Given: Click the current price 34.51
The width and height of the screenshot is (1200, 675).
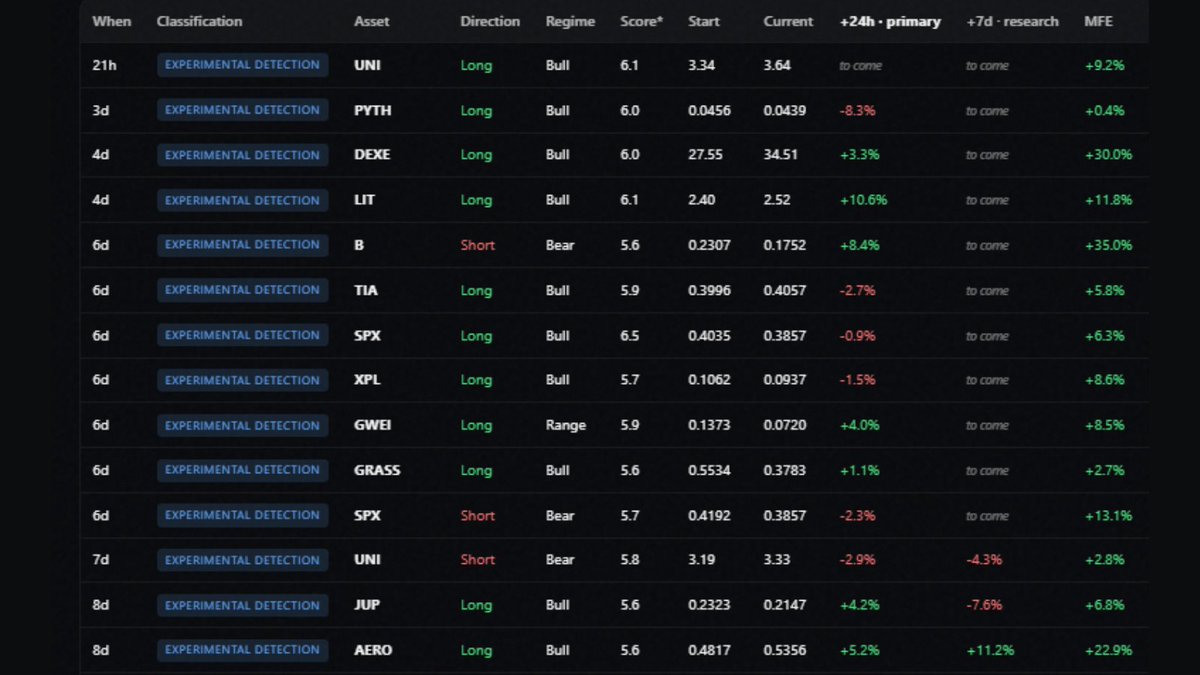Looking at the screenshot, I should 781,155.
